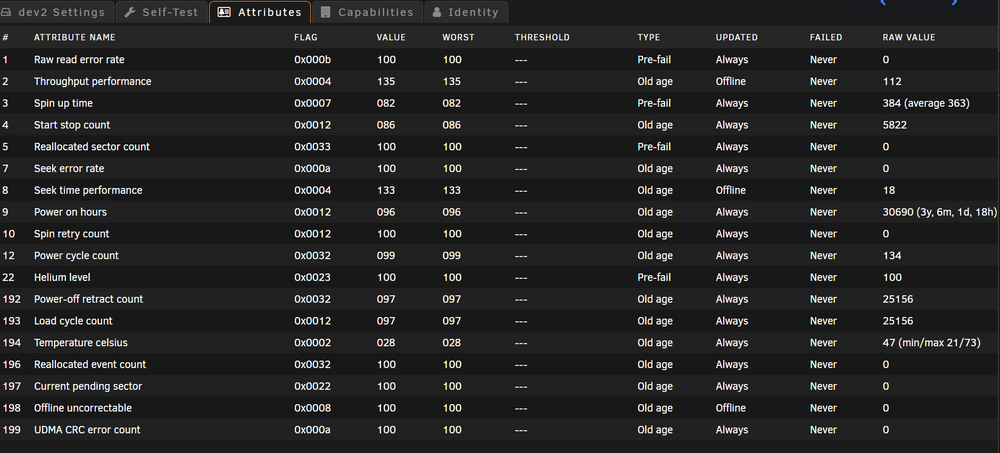
Task: Switch to the Identity tab
Action: (466, 12)
